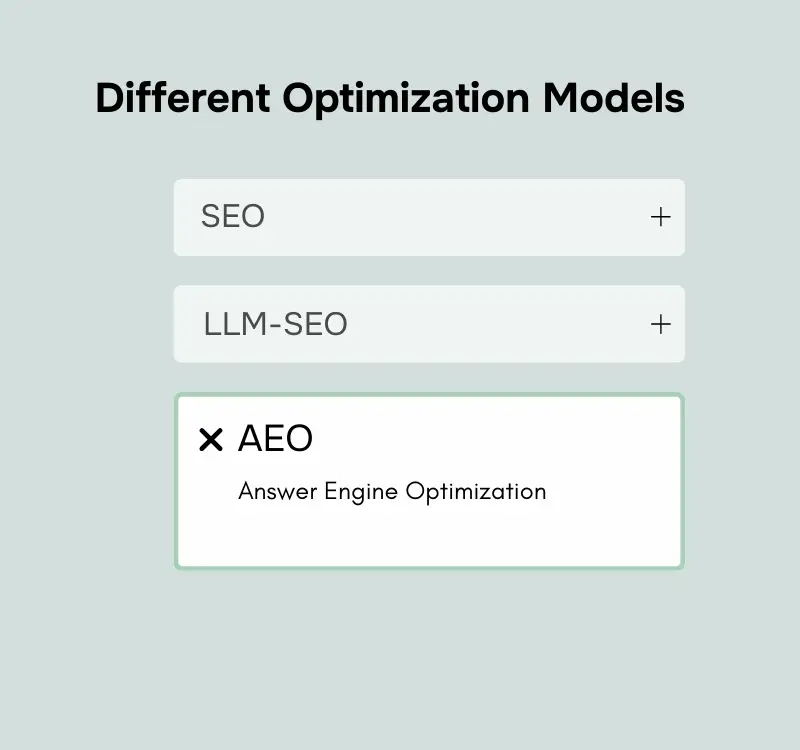Click the Answer Engine Optimization description

[x=392, y=492]
